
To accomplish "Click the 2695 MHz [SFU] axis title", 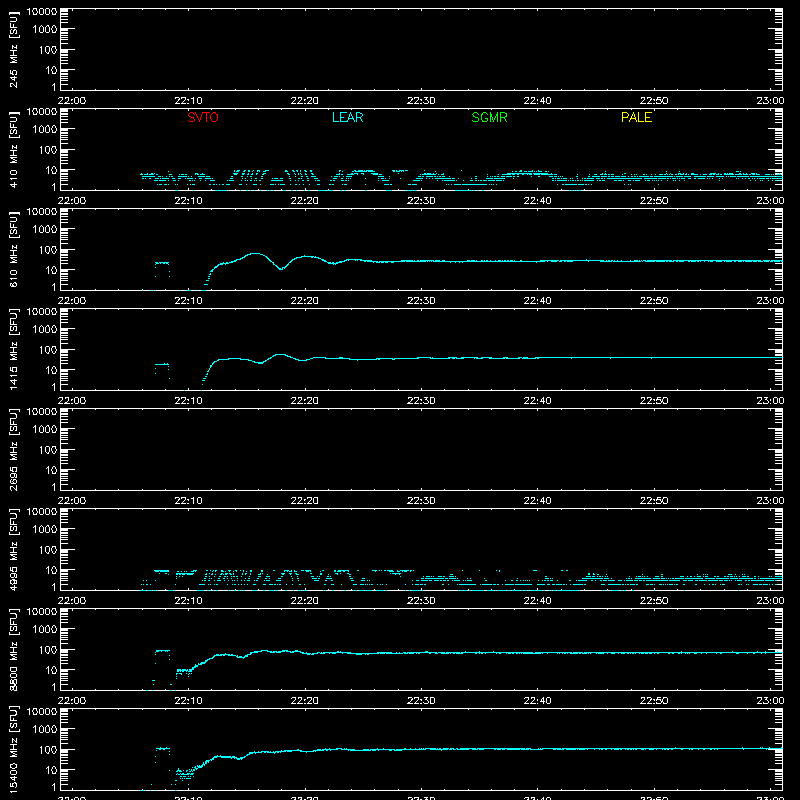I will click(x=14, y=449).
